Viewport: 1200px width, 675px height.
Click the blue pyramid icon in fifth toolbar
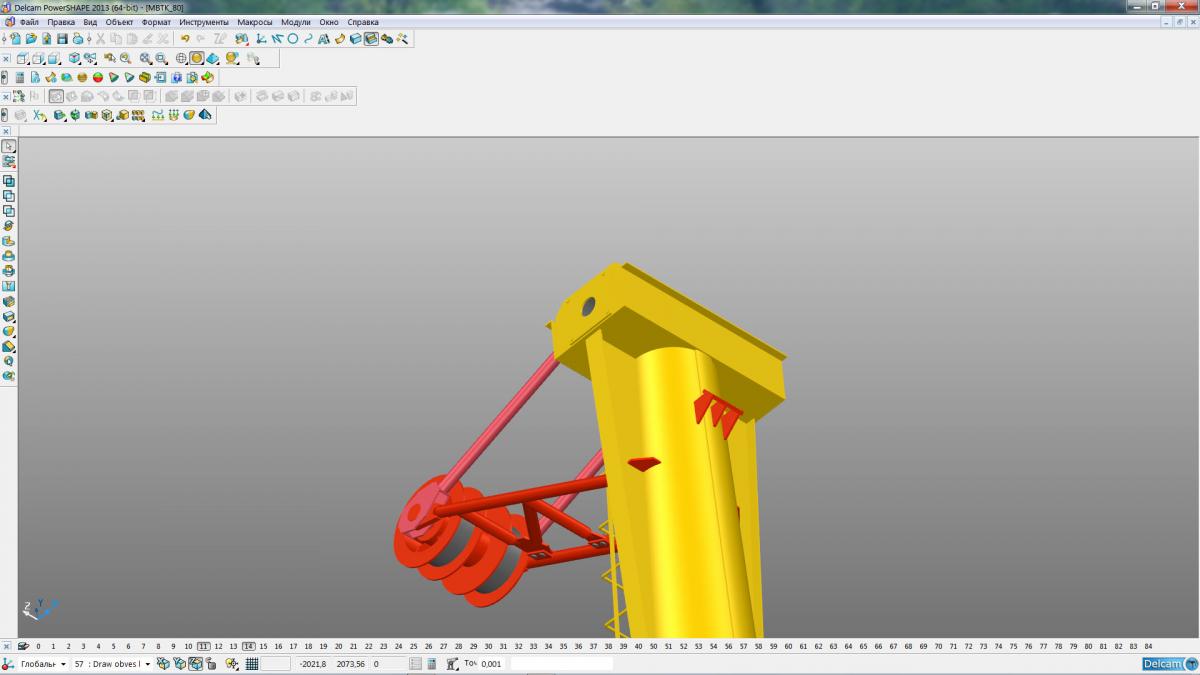pyautogui.click(x=205, y=115)
